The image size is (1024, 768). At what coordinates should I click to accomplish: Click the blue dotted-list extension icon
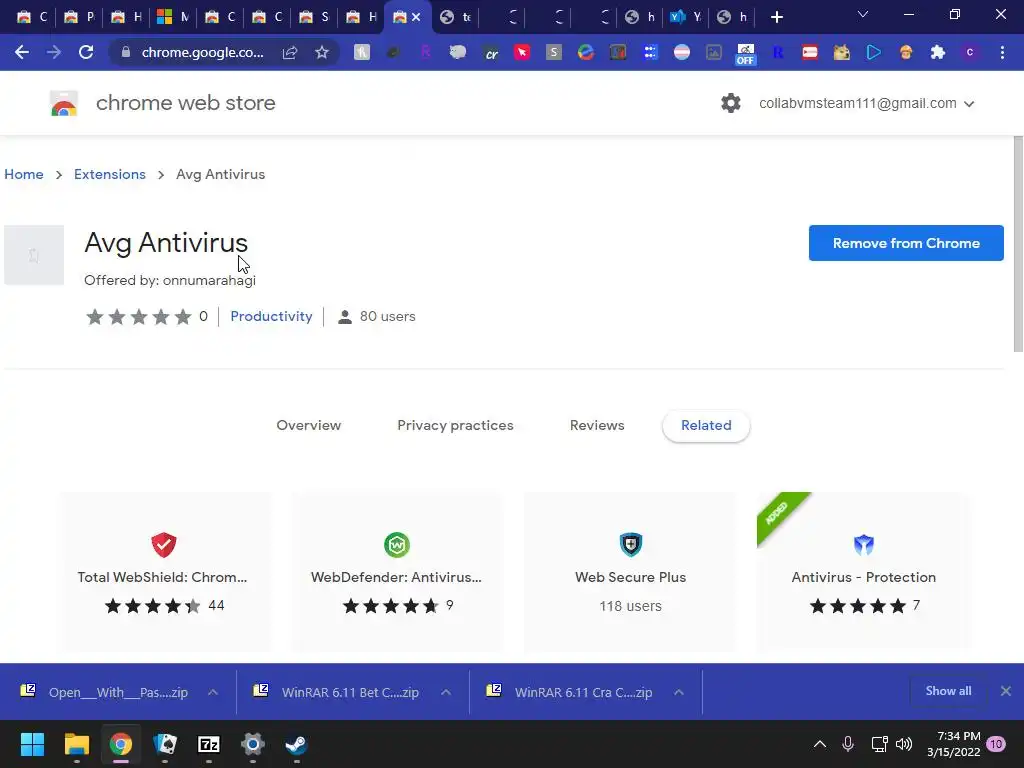(x=650, y=52)
